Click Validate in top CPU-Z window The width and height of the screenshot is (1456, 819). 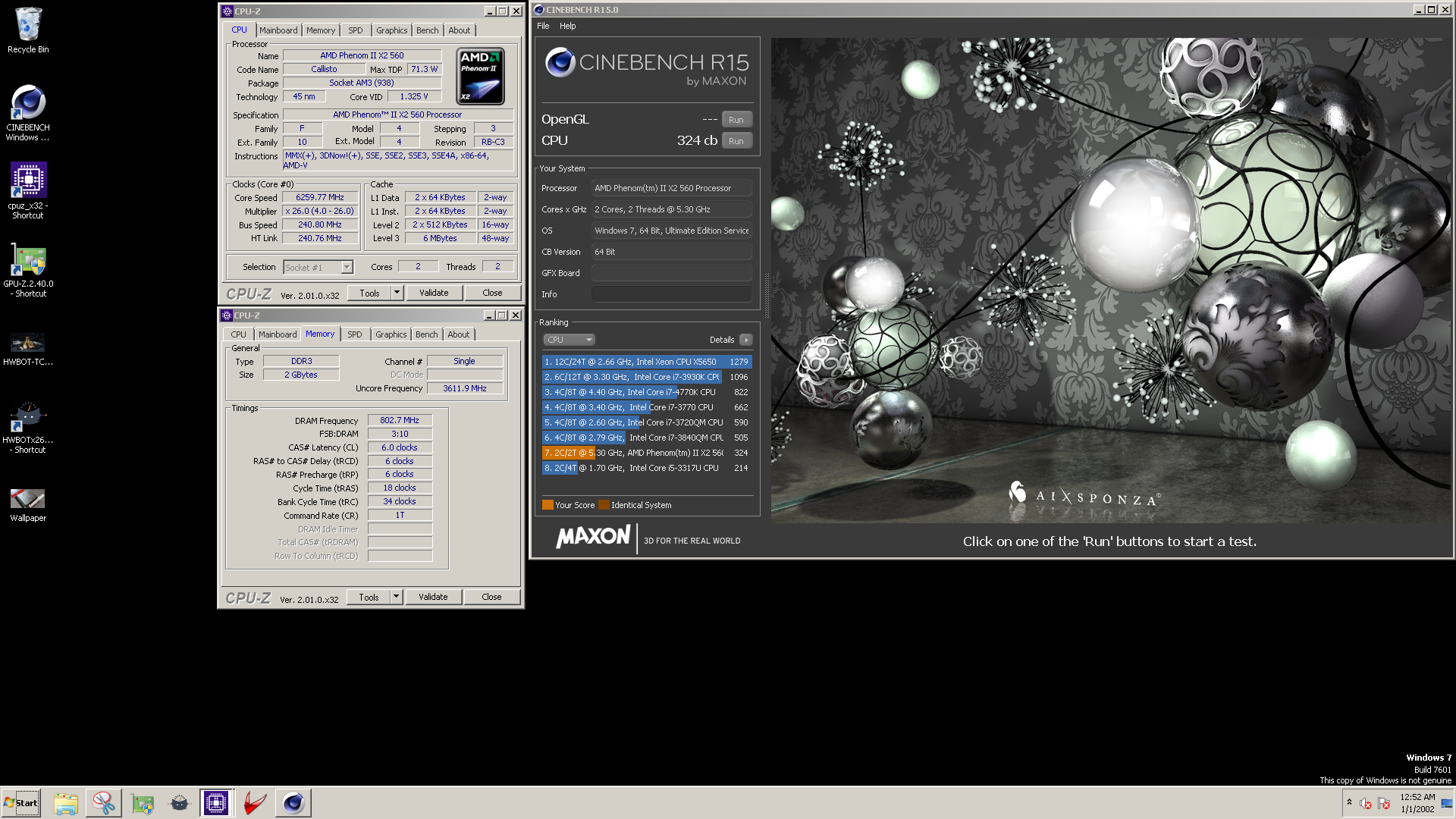click(x=434, y=293)
